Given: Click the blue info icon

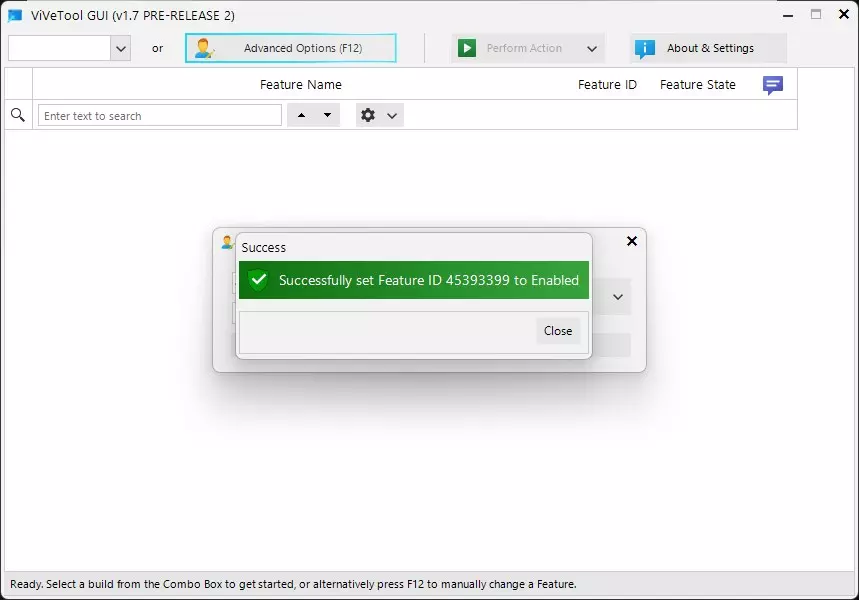Looking at the screenshot, I should pyautogui.click(x=645, y=49).
